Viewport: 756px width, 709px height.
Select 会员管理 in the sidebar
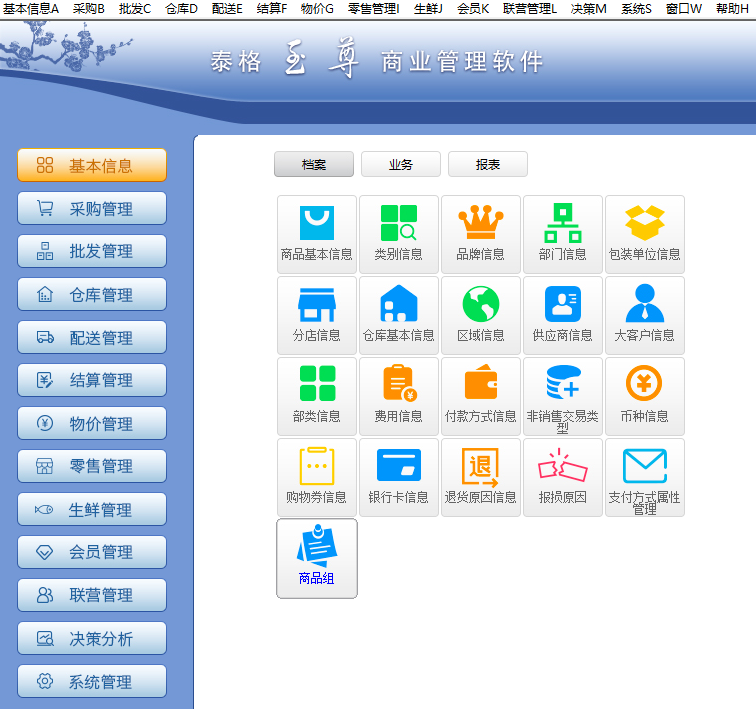[x=92, y=552]
